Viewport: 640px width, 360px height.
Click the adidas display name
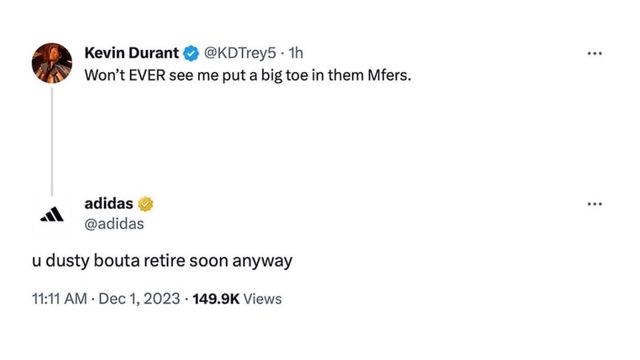tap(109, 203)
